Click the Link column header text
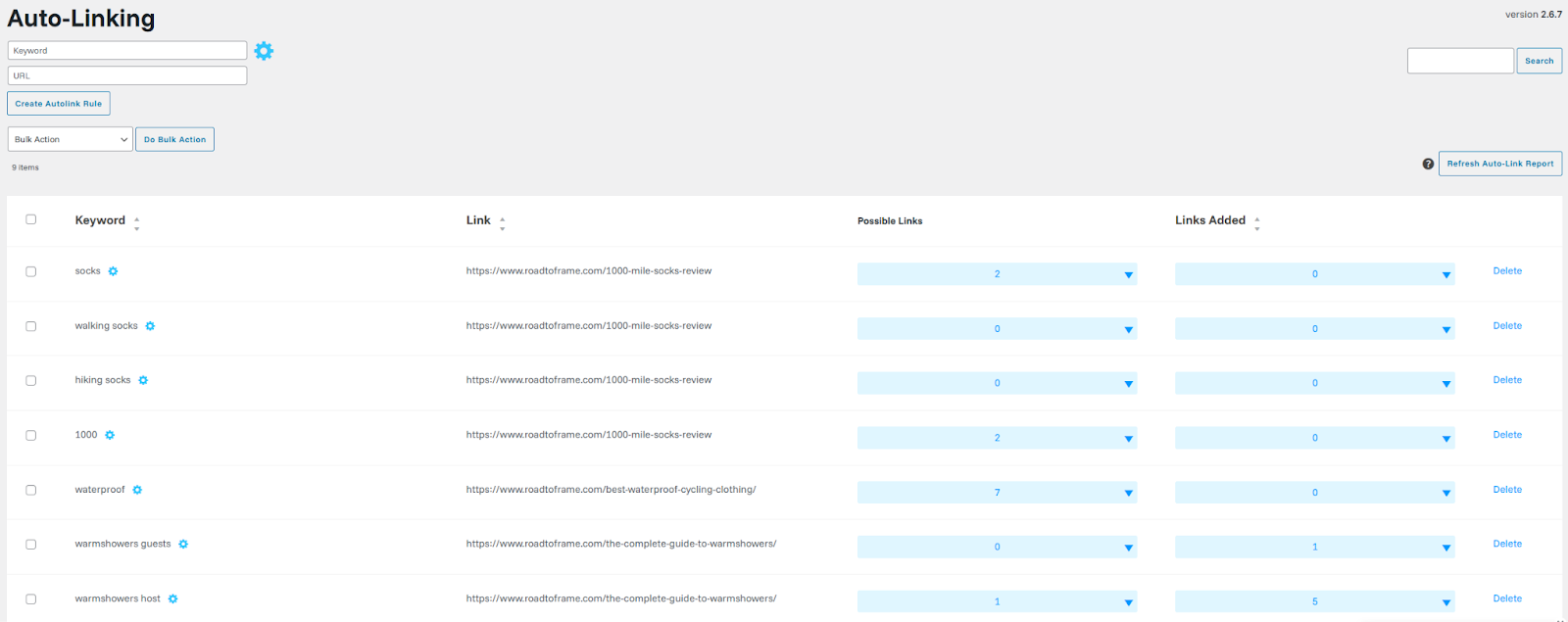This screenshot has height=622, width=1568. pyautogui.click(x=478, y=220)
